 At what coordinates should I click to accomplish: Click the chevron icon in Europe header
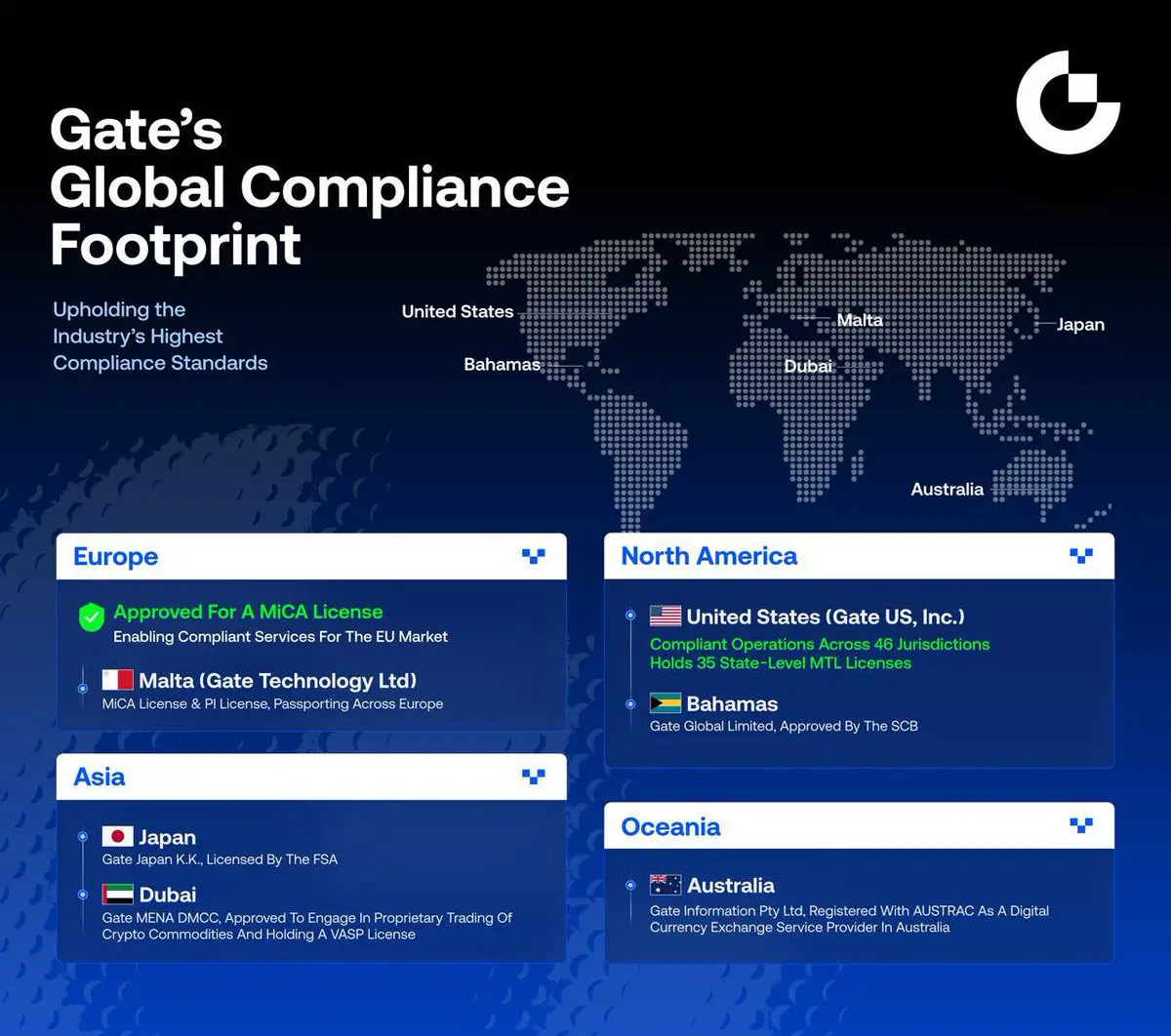(x=533, y=557)
